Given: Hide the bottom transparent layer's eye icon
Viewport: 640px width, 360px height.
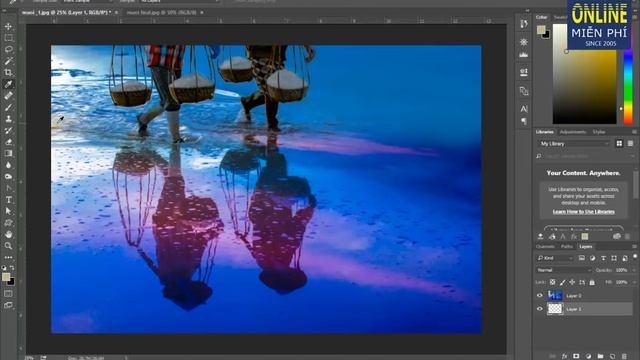Looking at the screenshot, I should pos(540,309).
